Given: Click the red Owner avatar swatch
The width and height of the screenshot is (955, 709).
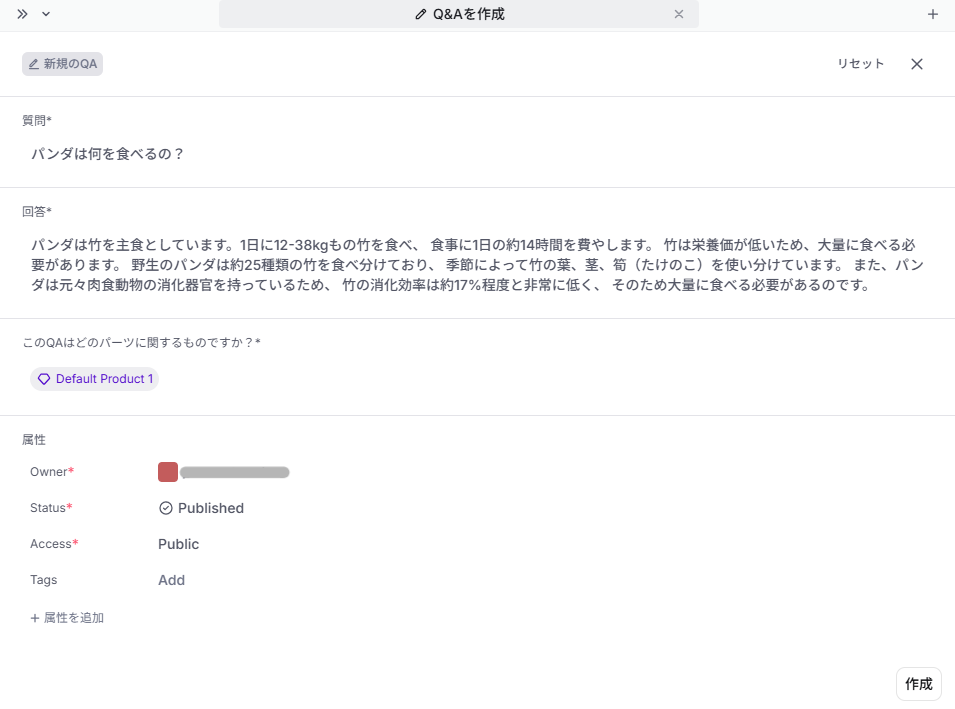Looking at the screenshot, I should click(167, 471).
